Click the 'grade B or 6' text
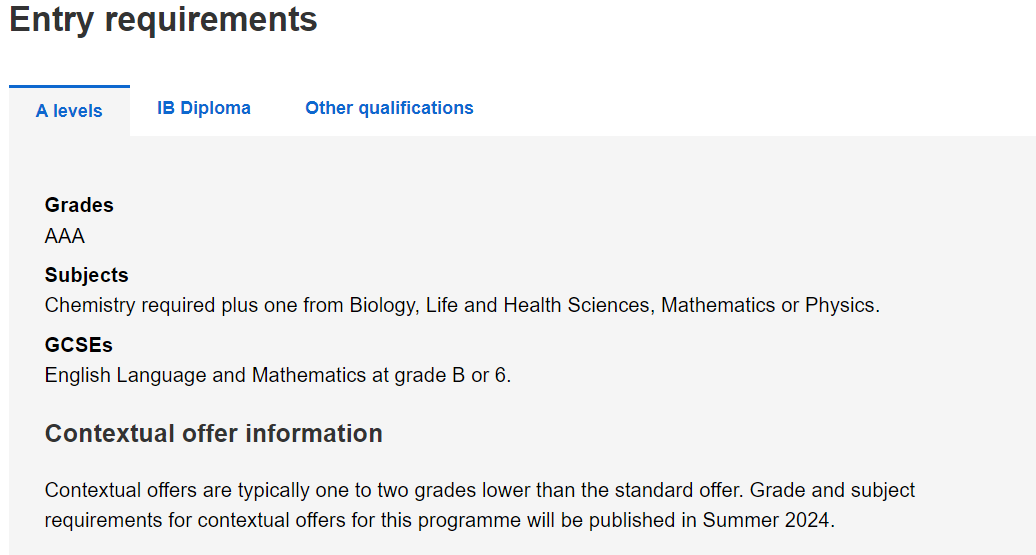Image resolution: width=1036 pixels, height=555 pixels. point(452,375)
